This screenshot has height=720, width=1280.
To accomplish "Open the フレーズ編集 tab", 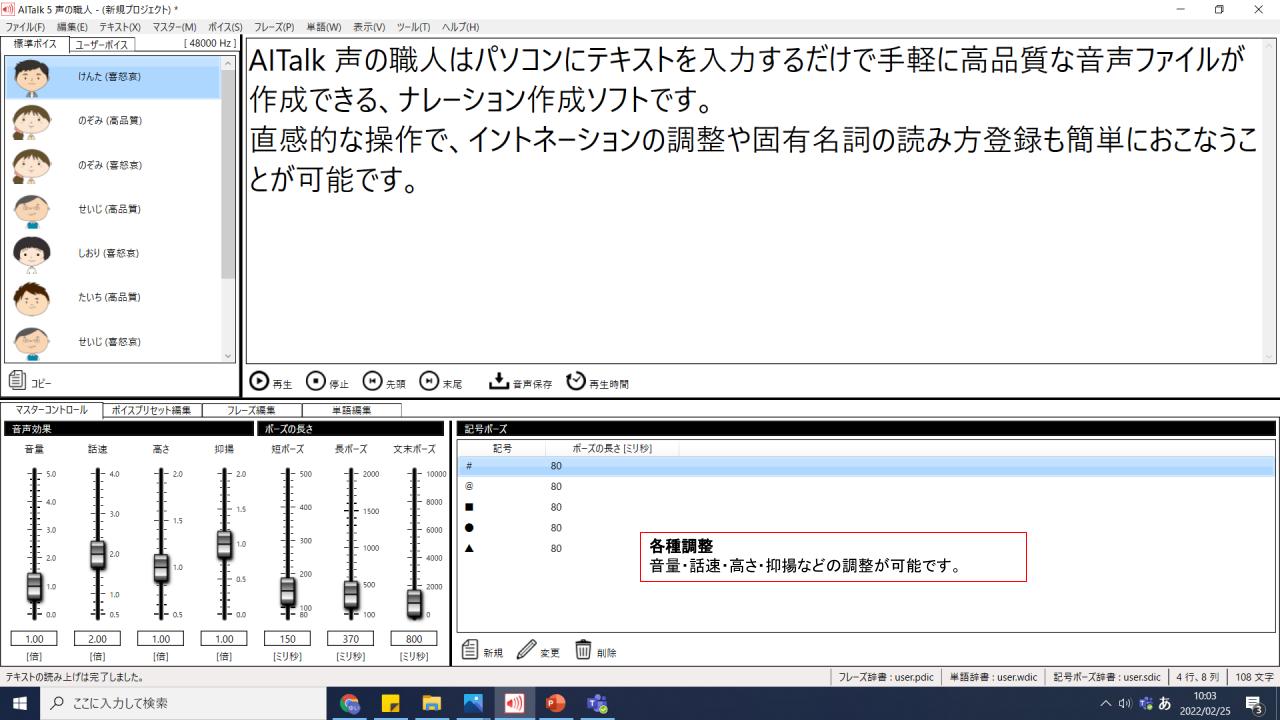I will pyautogui.click(x=253, y=409).
